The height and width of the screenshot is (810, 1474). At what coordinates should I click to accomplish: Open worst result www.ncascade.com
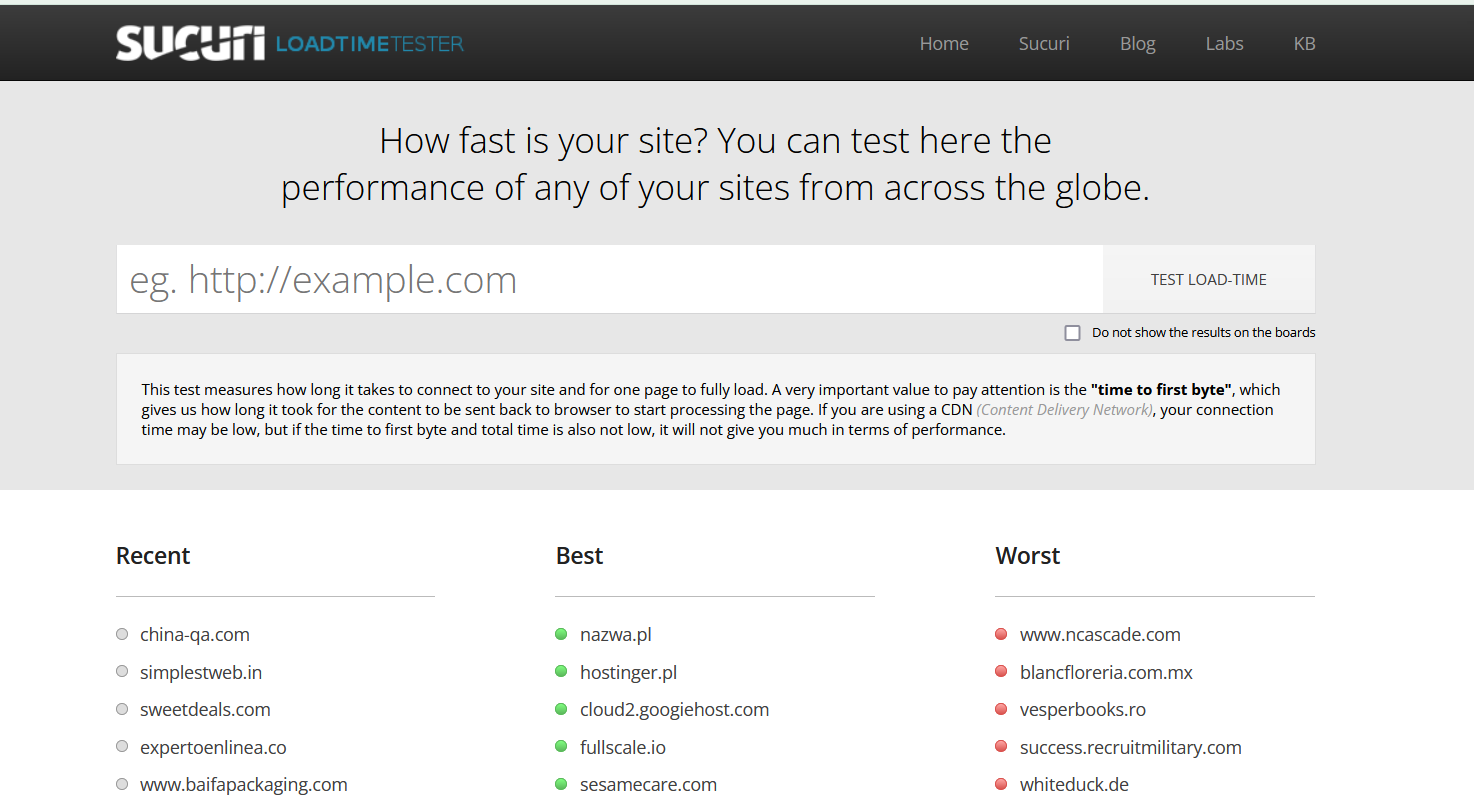[1100, 634]
